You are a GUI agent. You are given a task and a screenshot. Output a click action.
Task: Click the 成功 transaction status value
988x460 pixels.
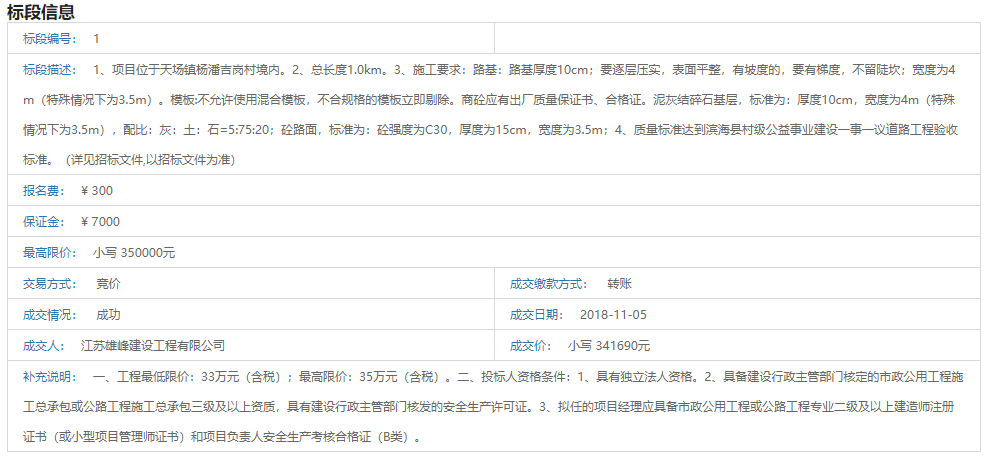108,315
